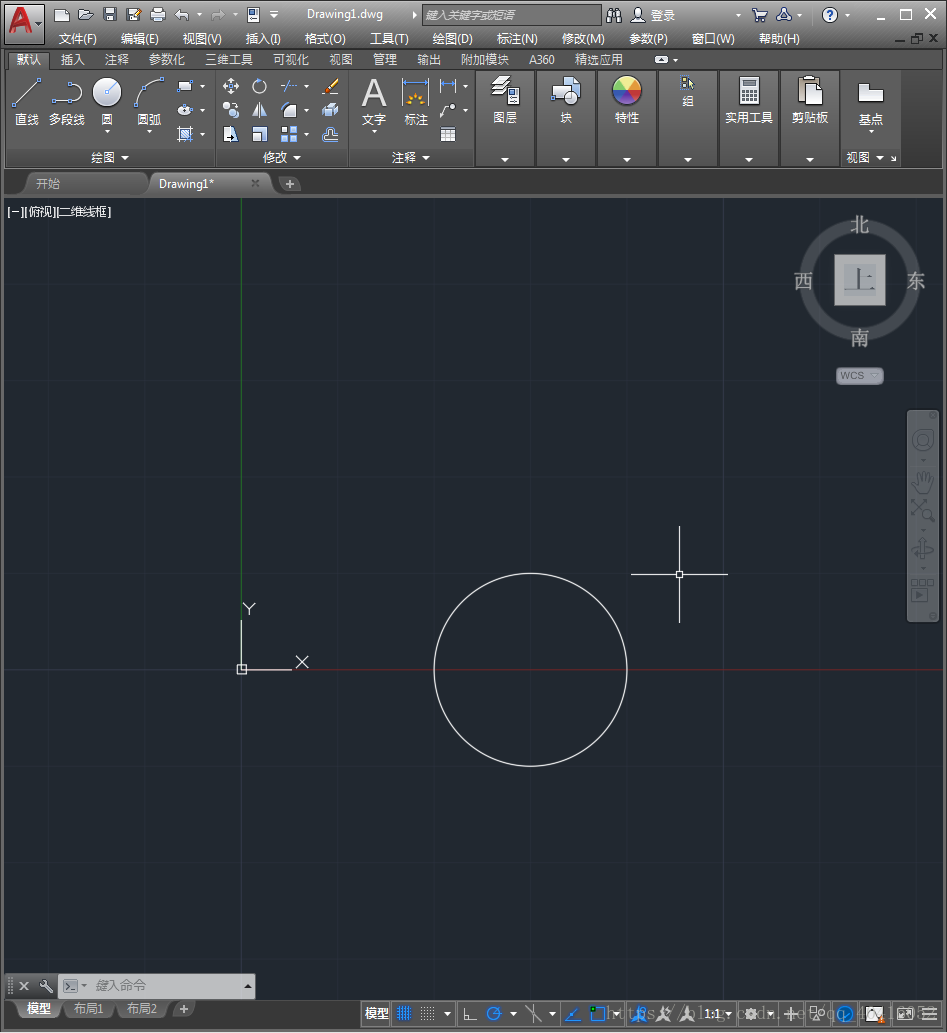This screenshot has width=947, height=1033.
Task: Toggle polar tracking in status bar
Action: click(x=494, y=1013)
